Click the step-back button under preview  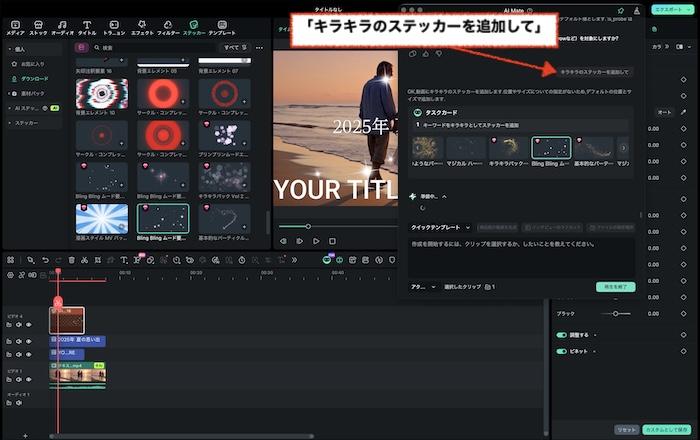[x=283, y=241]
